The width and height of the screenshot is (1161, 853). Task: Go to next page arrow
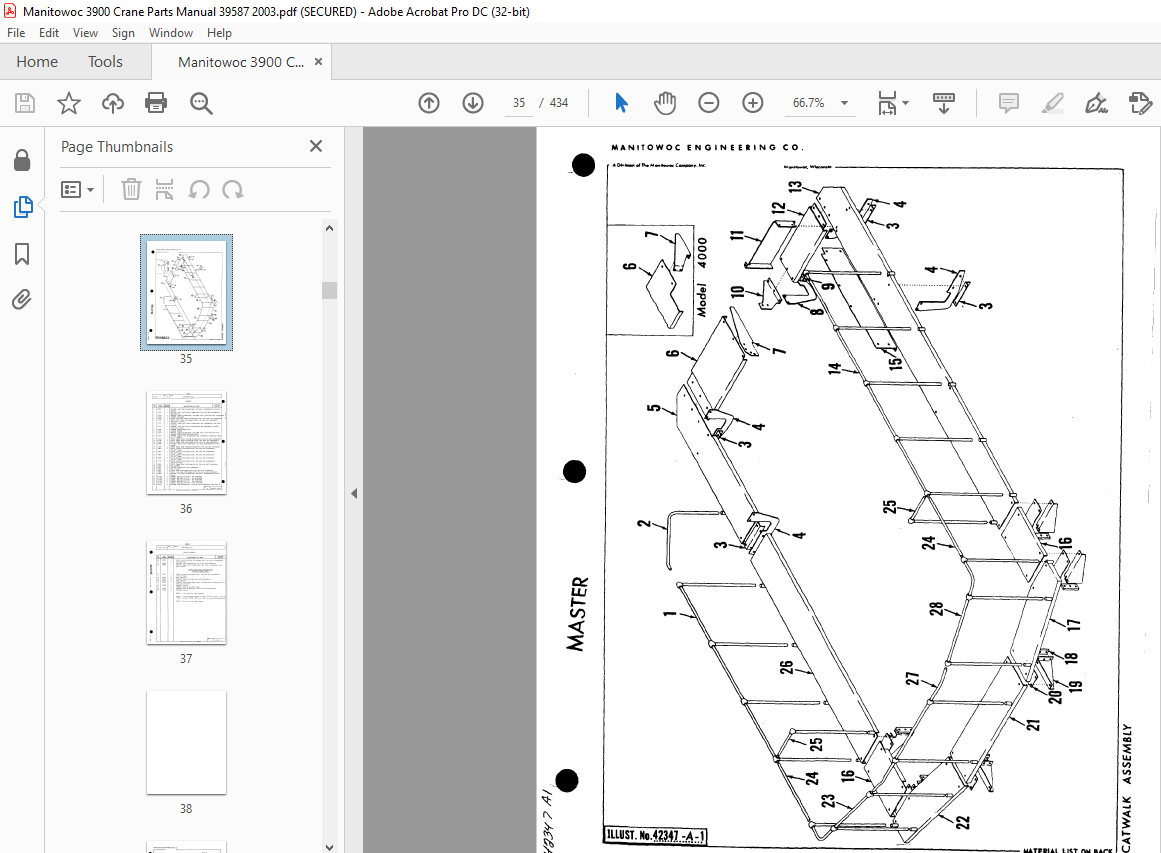point(473,103)
